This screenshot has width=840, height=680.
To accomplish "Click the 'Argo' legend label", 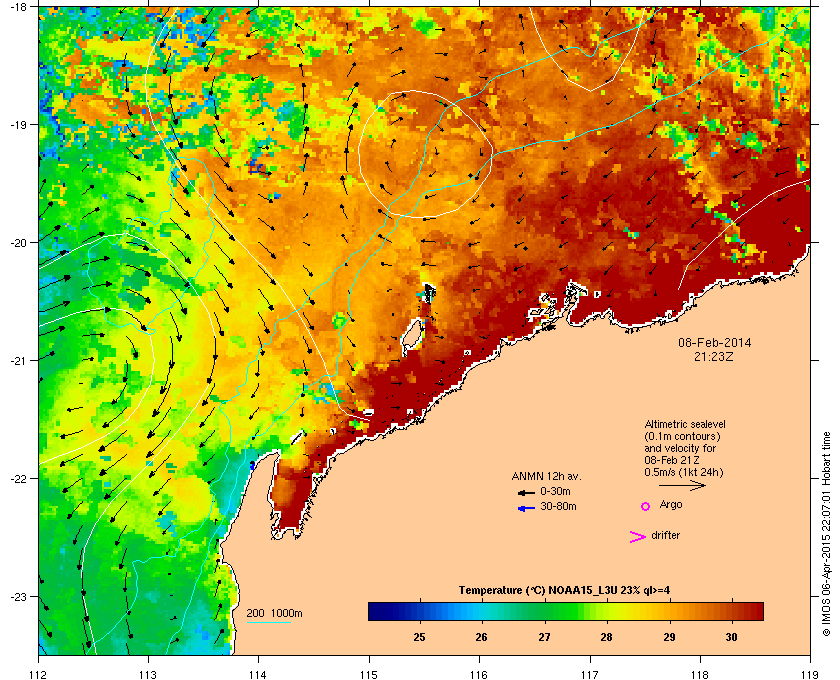I will tap(671, 505).
